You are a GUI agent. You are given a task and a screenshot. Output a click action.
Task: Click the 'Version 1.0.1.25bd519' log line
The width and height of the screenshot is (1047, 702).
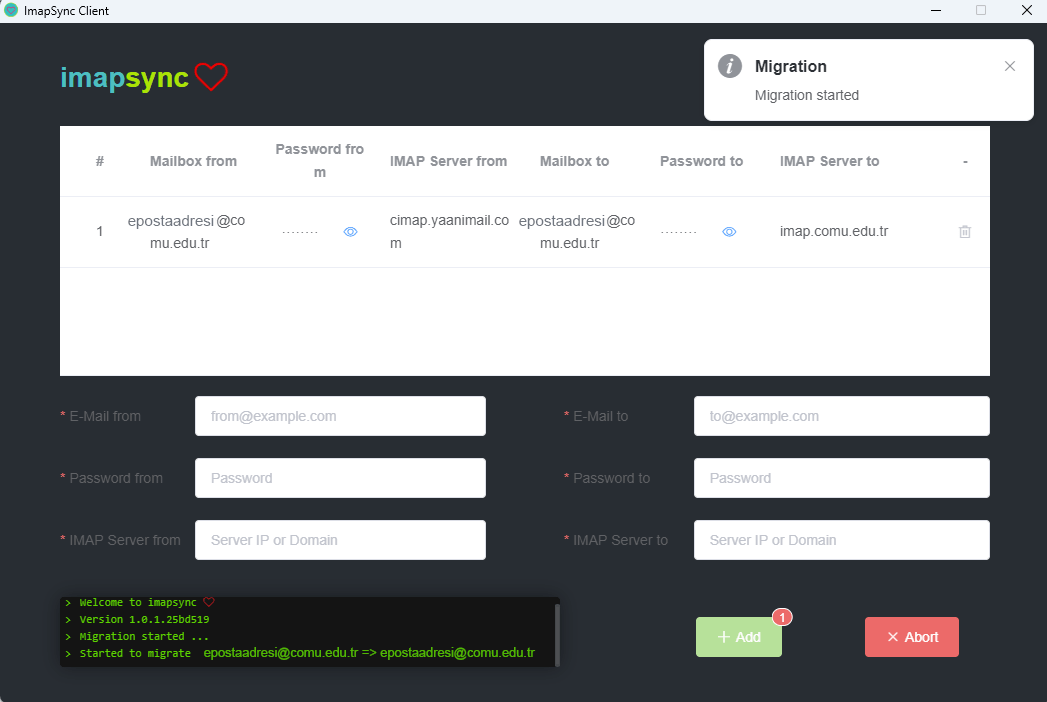click(144, 619)
